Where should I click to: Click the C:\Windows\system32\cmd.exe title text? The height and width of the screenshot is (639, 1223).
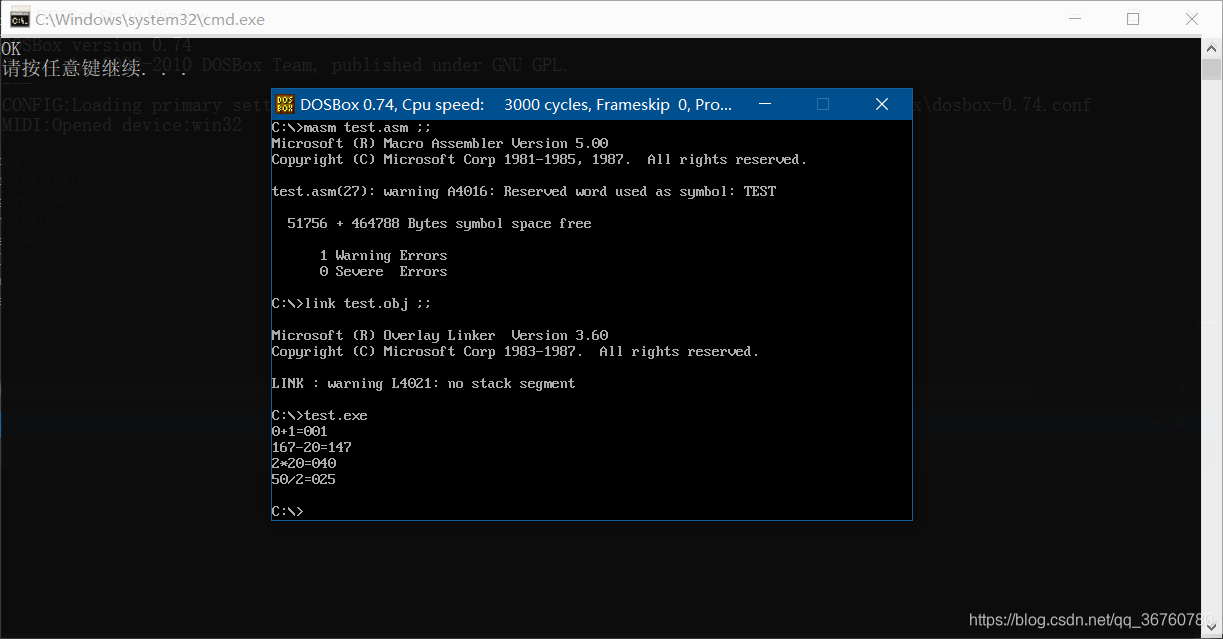(150, 19)
